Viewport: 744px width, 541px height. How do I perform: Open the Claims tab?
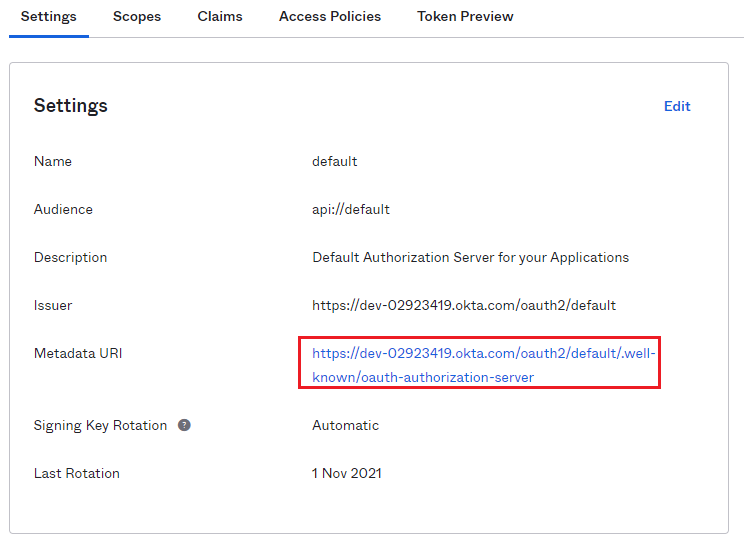tap(220, 17)
